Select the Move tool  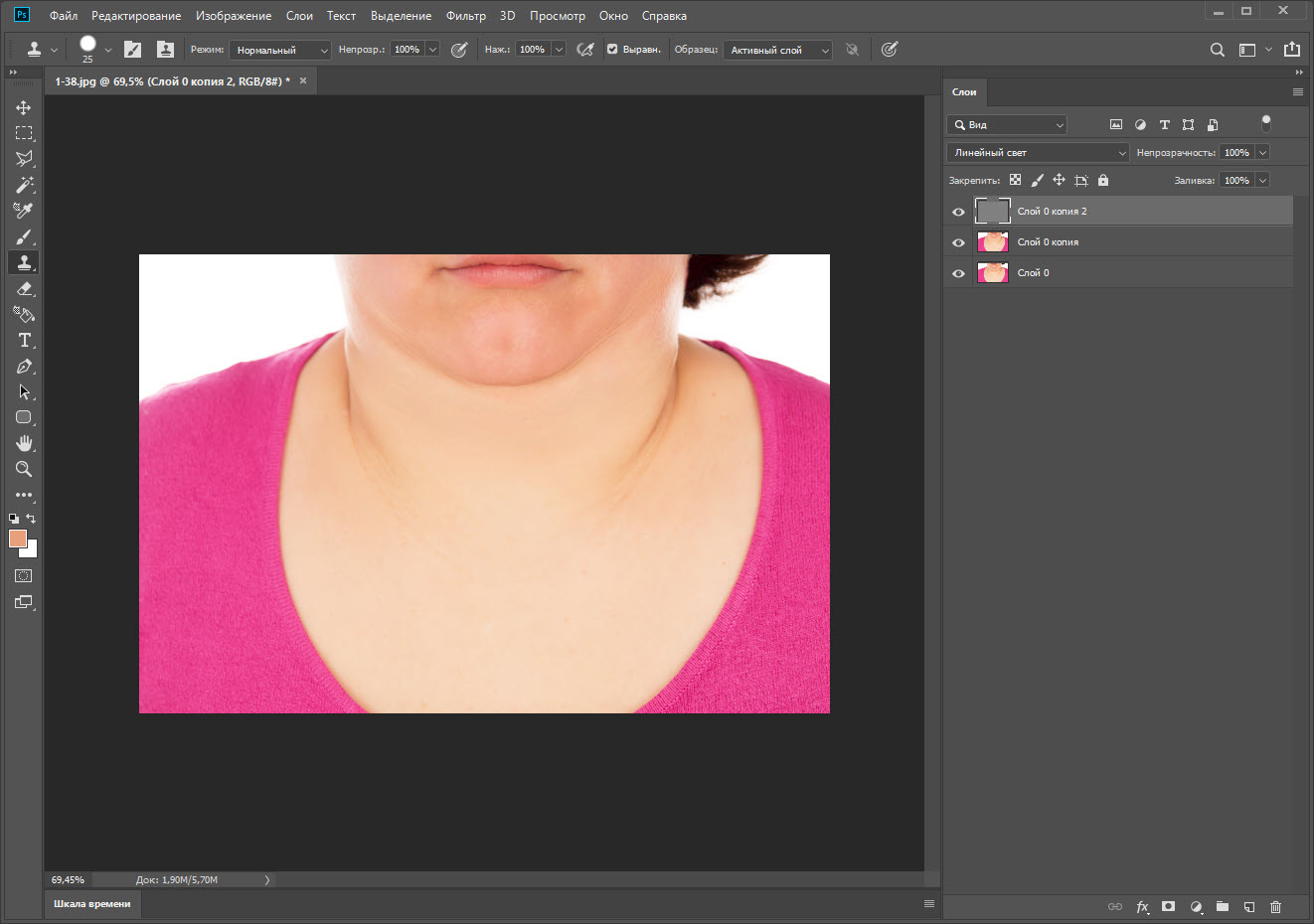(x=24, y=107)
